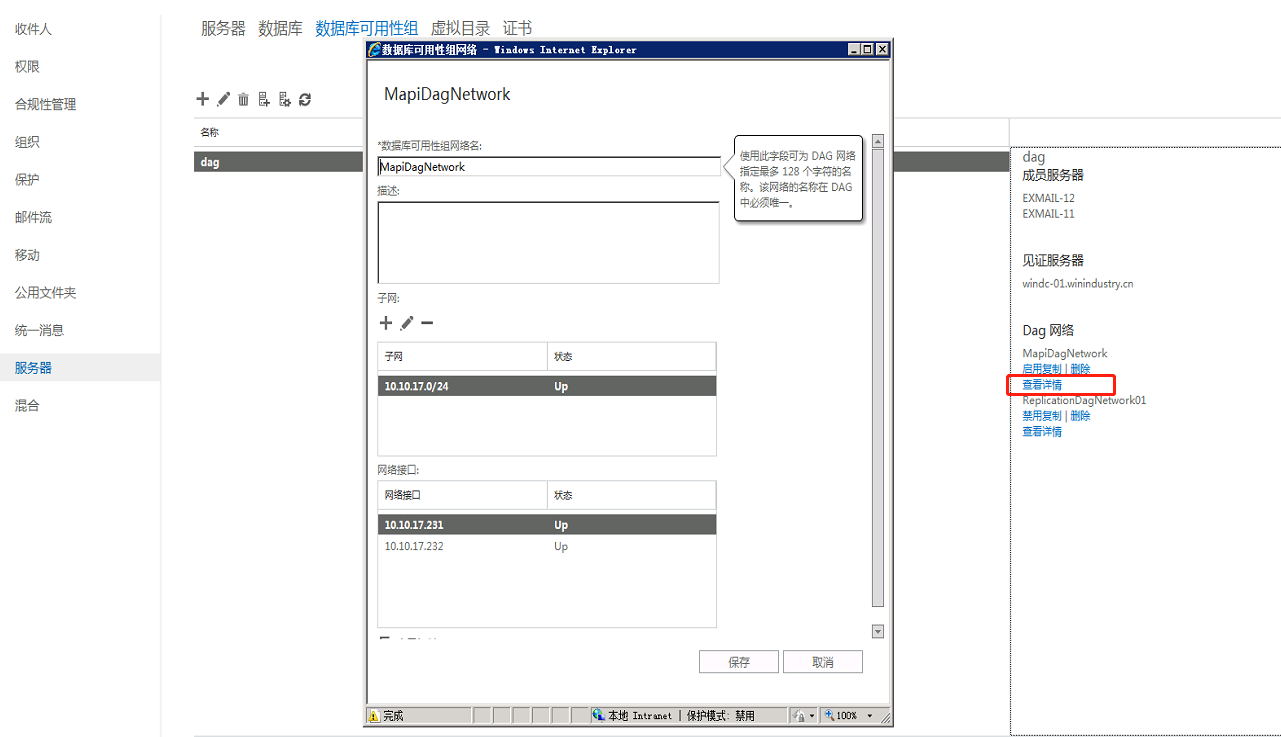Open 统一消息 in sidebar
Viewport: 1281px width, 737px height.
coord(39,330)
